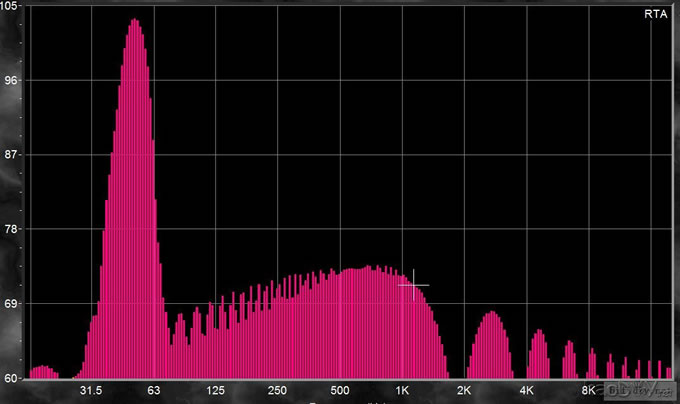This screenshot has height=404, width=680.
Task: Select the 69 level axis label
Action: coord(14,303)
